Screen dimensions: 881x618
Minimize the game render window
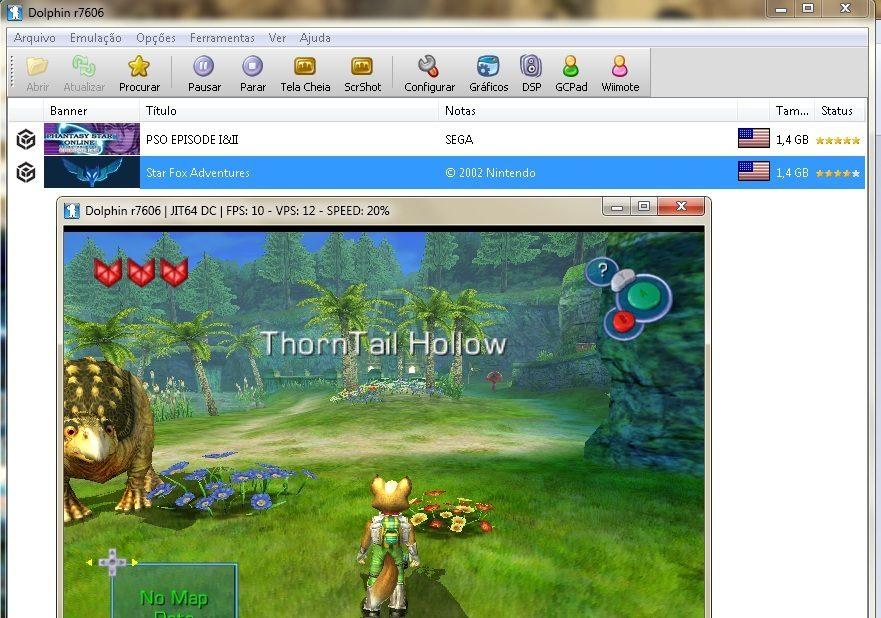tap(616, 207)
